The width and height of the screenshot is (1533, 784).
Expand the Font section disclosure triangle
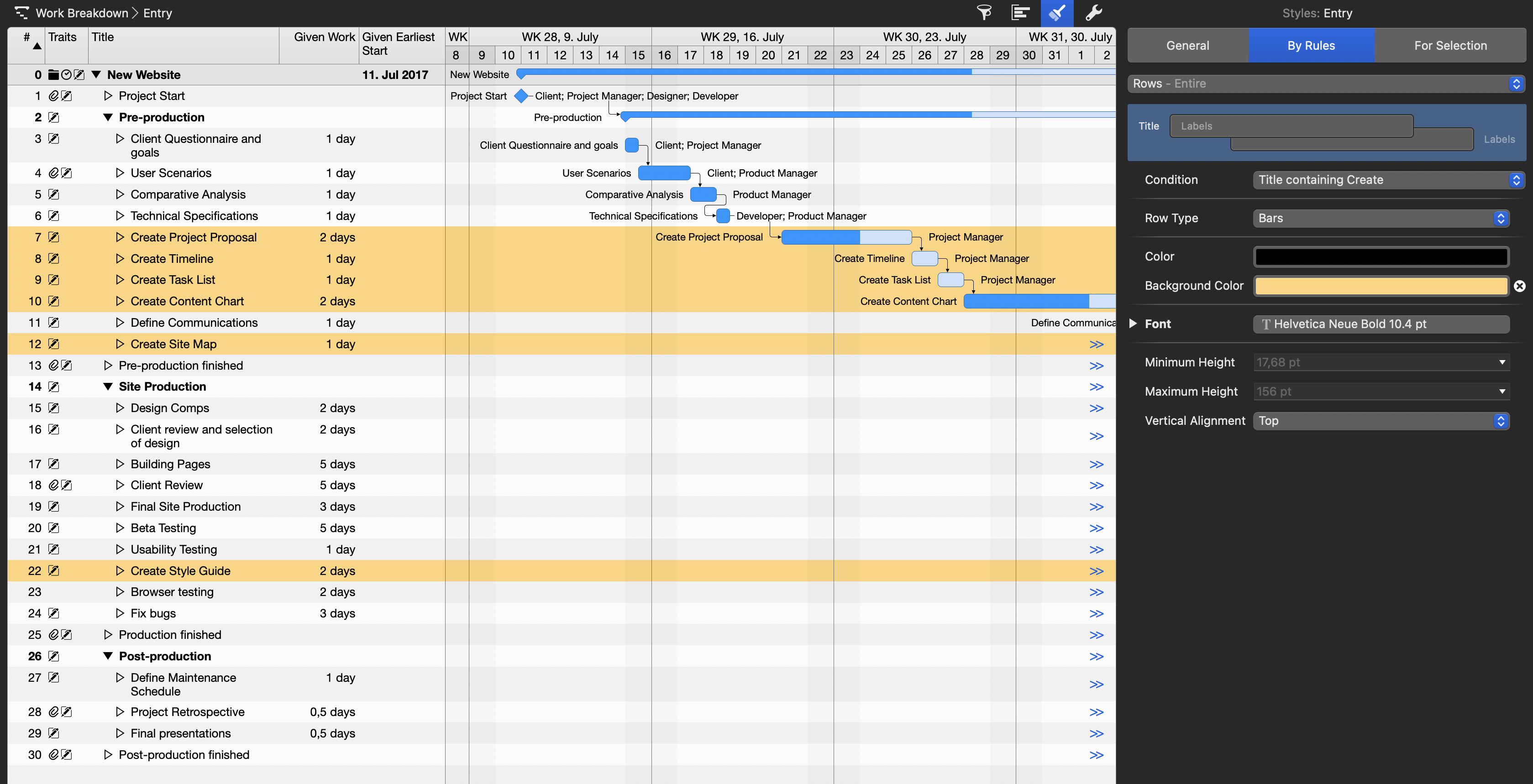pos(1133,324)
